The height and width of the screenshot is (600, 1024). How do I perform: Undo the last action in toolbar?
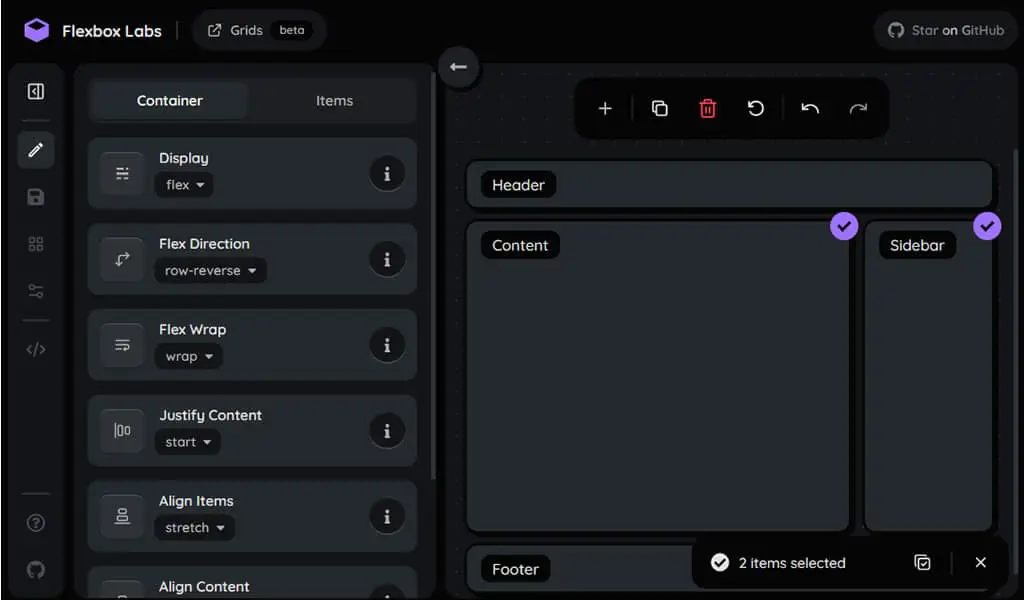pyautogui.click(x=810, y=108)
